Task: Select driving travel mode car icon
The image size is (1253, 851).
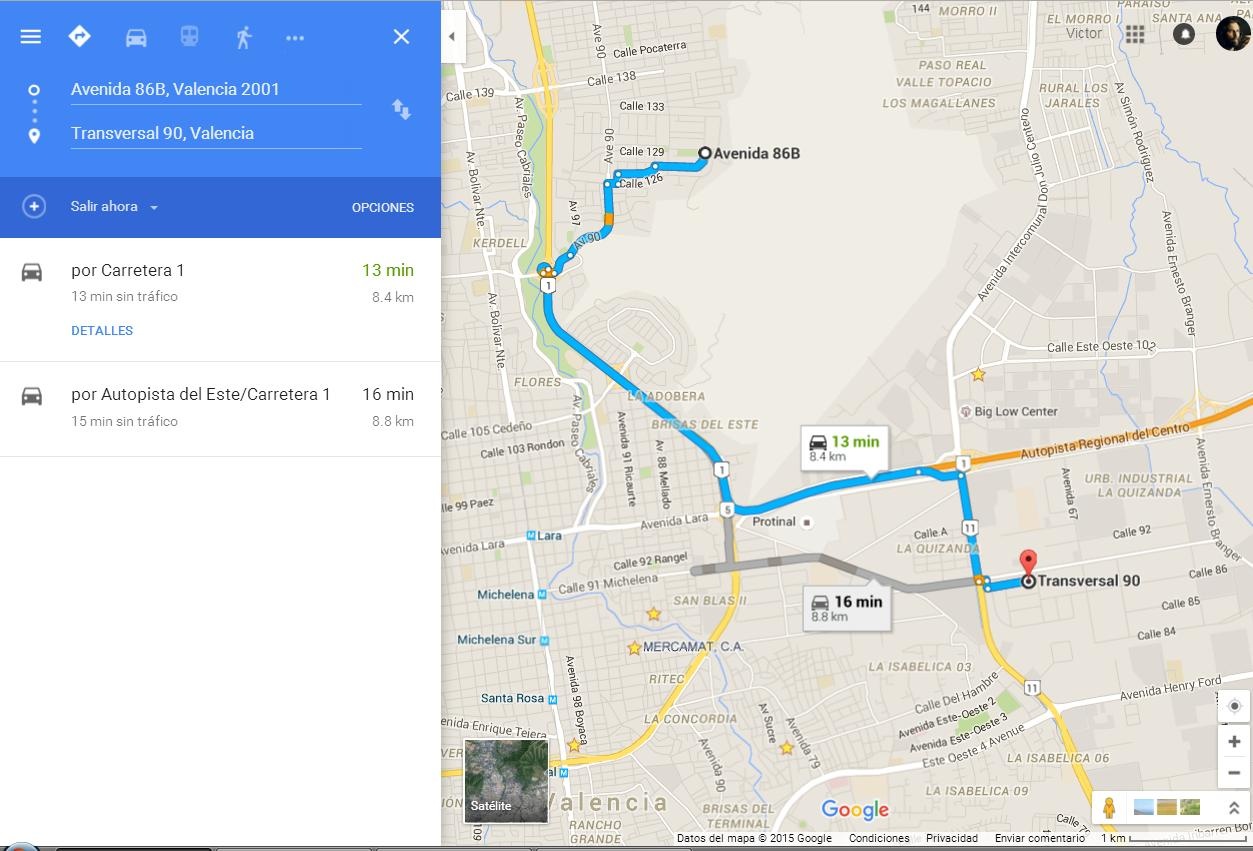Action: click(x=136, y=37)
